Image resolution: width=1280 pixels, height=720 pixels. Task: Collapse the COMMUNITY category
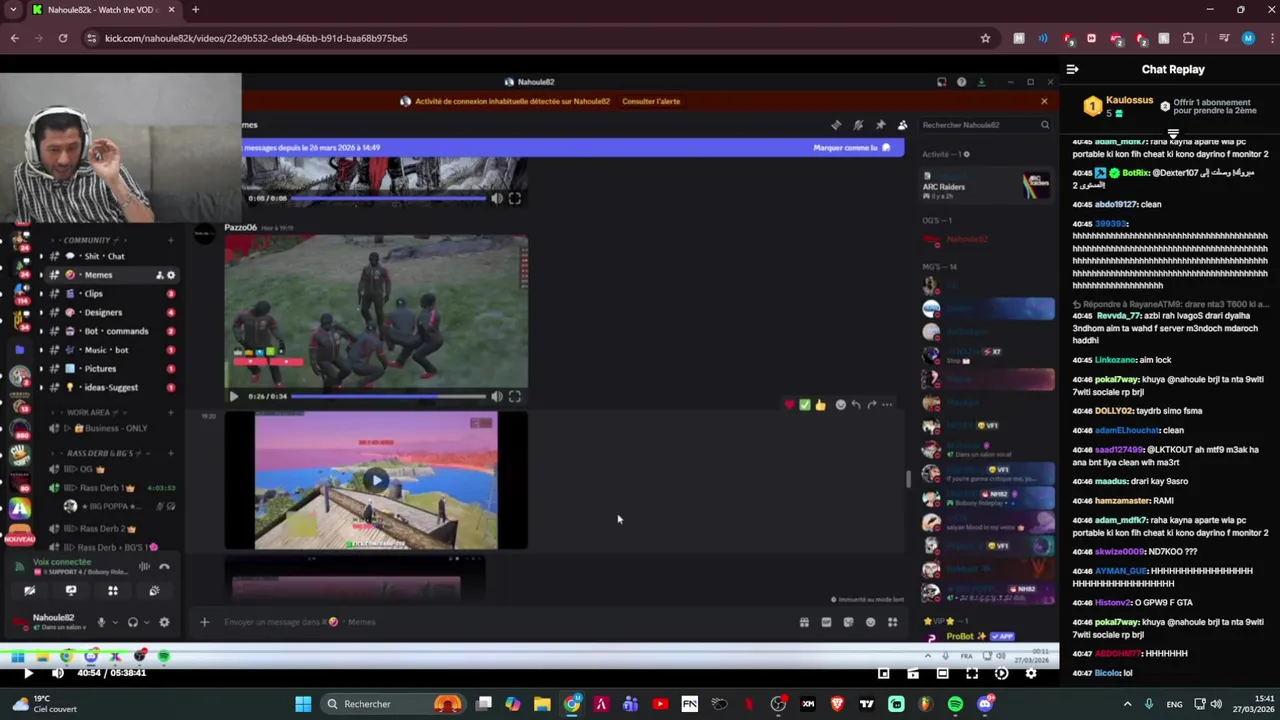tap(89, 240)
